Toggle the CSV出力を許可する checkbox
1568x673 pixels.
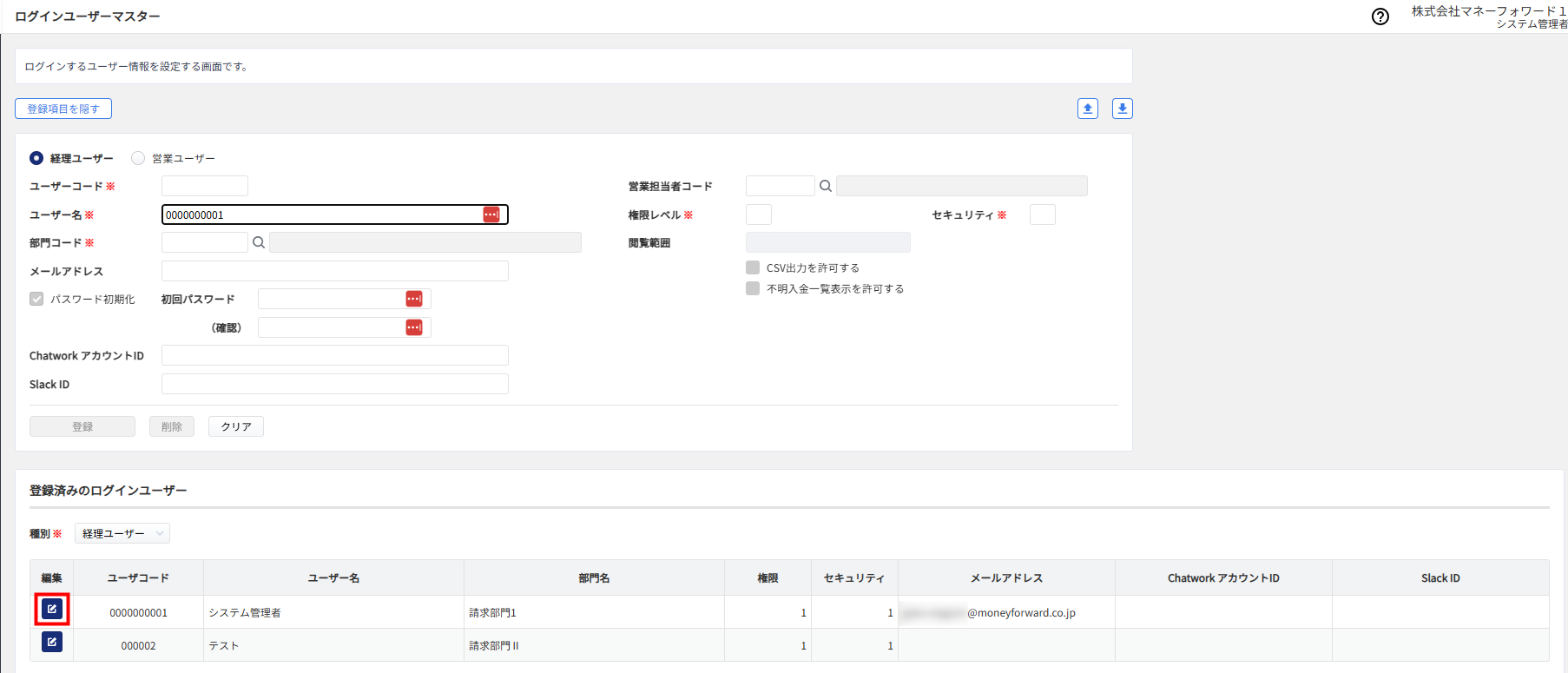753,267
